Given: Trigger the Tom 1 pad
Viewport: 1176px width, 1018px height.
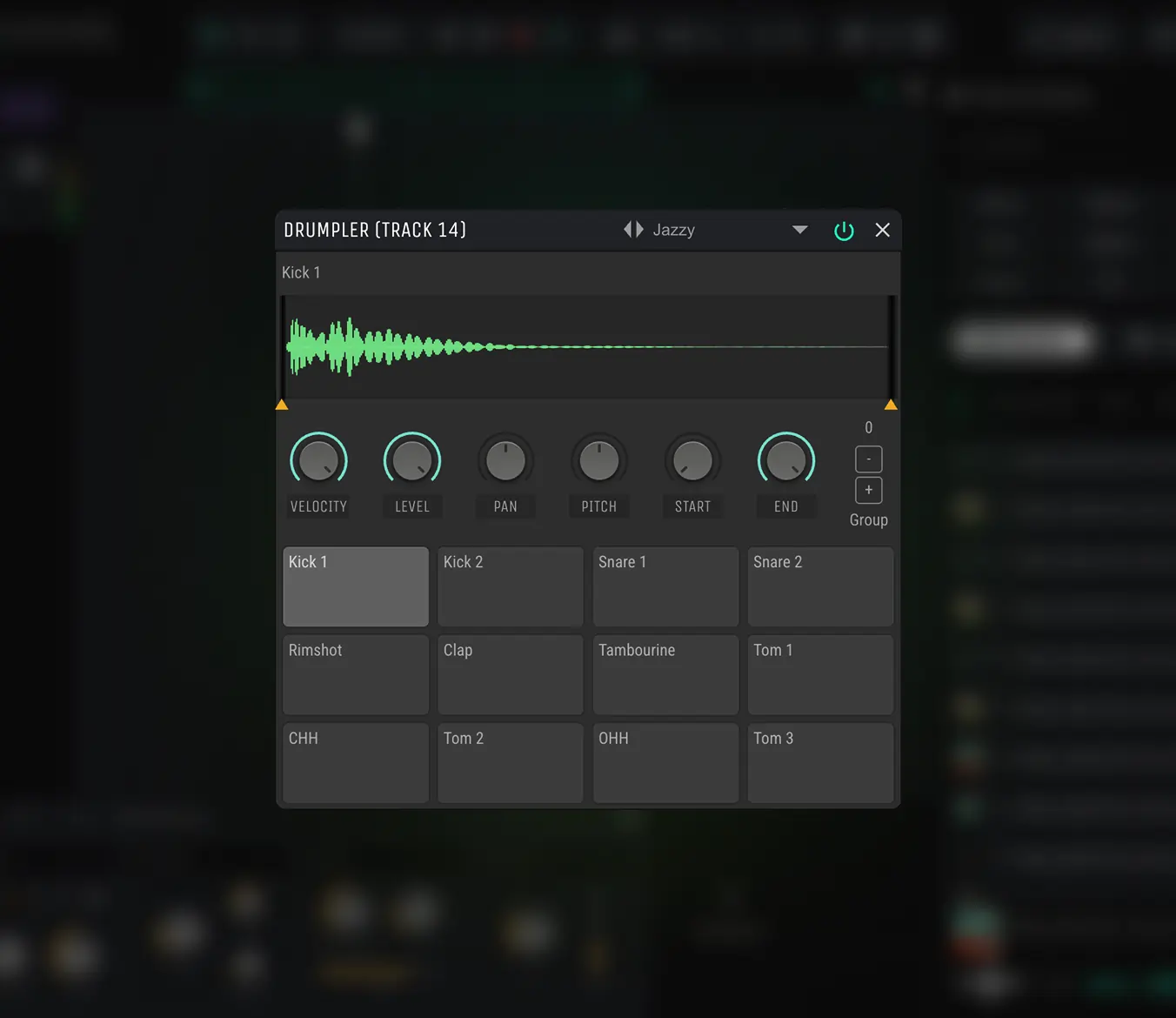Looking at the screenshot, I should click(820, 674).
